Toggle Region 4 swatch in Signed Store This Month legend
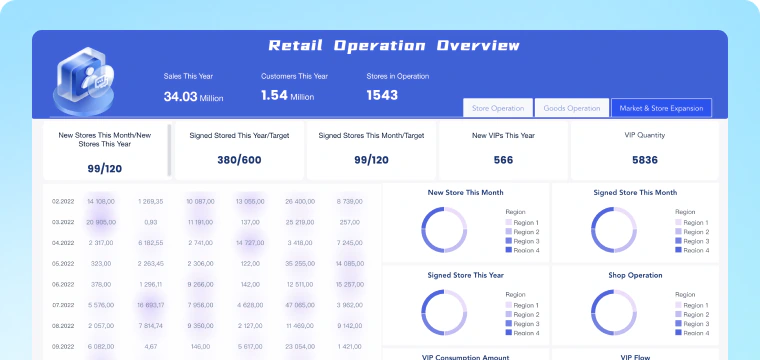 tap(678, 250)
